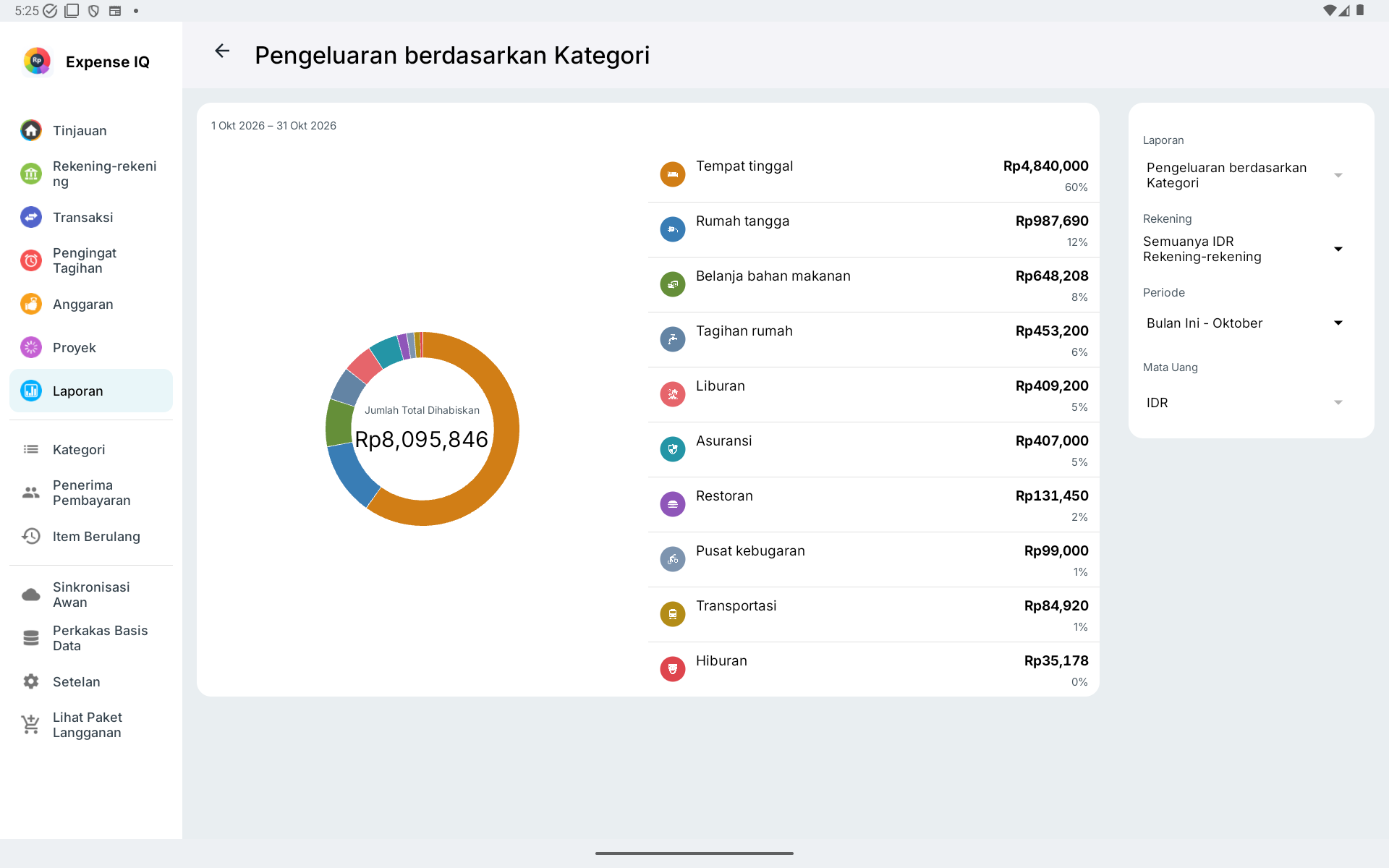Click the Lihat Paket Langganan cart icon
The height and width of the screenshot is (868, 1389).
(x=31, y=724)
